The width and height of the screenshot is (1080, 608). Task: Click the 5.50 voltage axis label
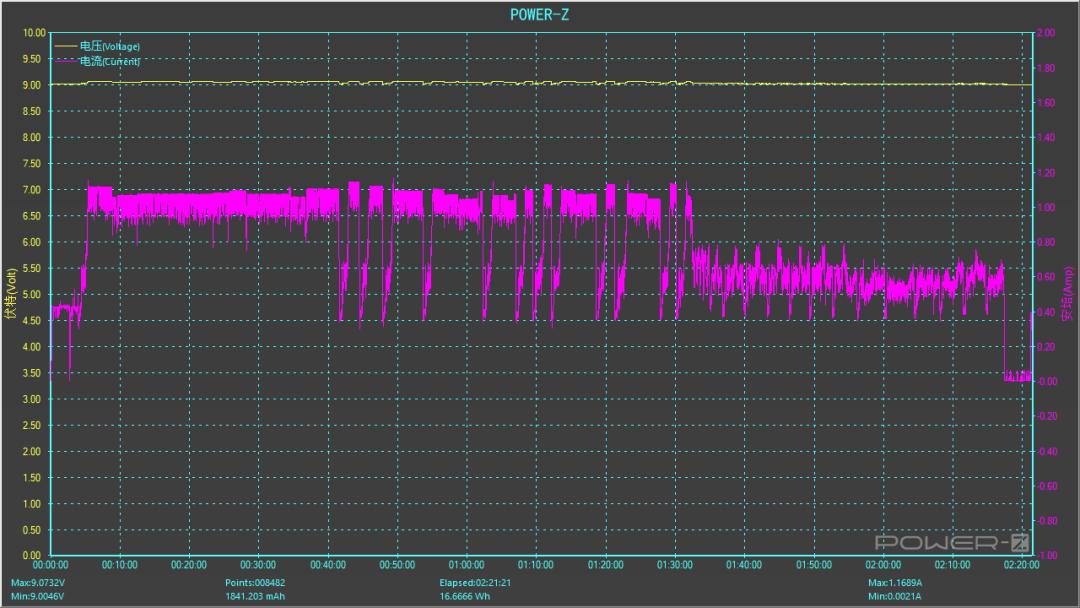[x=32, y=268]
